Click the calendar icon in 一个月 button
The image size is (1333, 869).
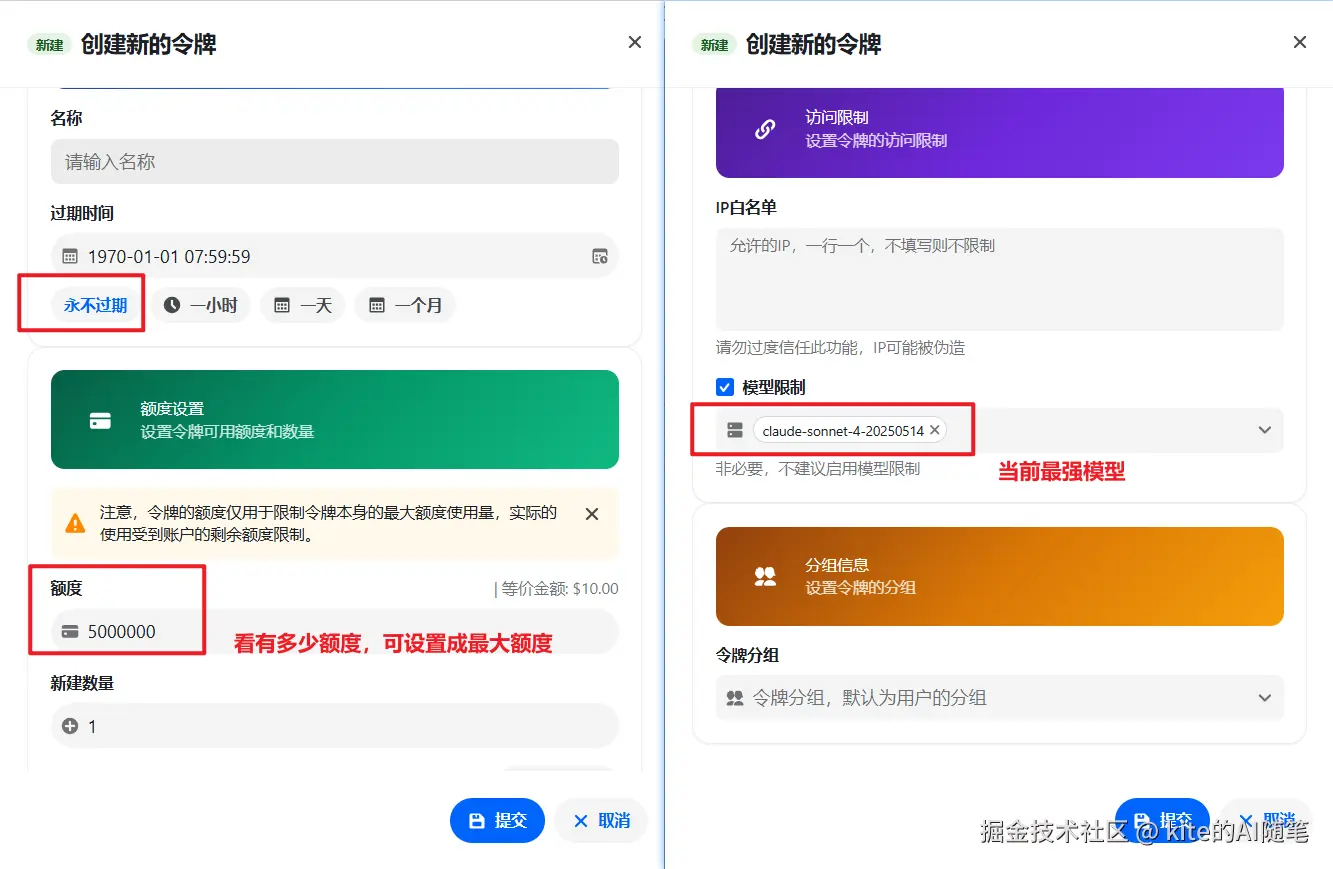pos(376,305)
